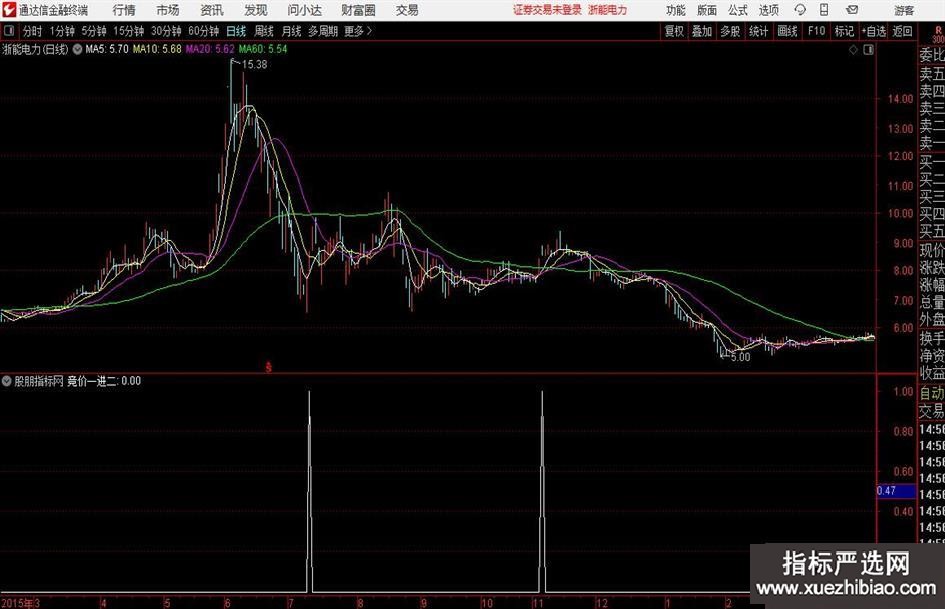945x609 pixels.
Task: Switch to the 周线 weekly tab
Action: [264, 31]
